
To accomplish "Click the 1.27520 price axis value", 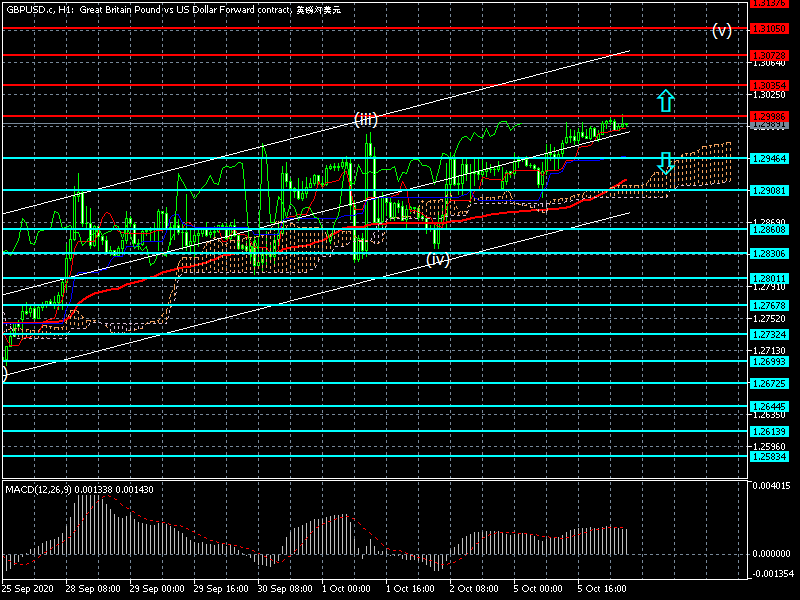I will pos(769,319).
